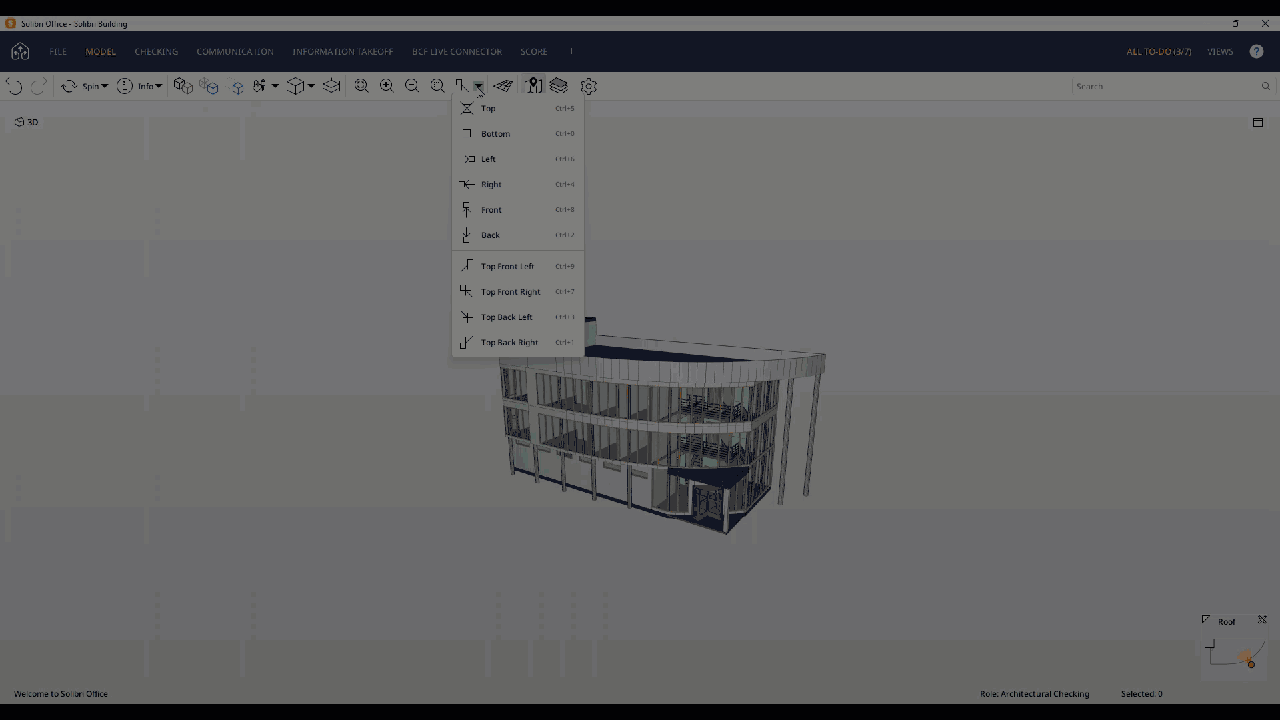Expand the selection mode dropdown arrow
1280x720 pixels.
tap(274, 87)
